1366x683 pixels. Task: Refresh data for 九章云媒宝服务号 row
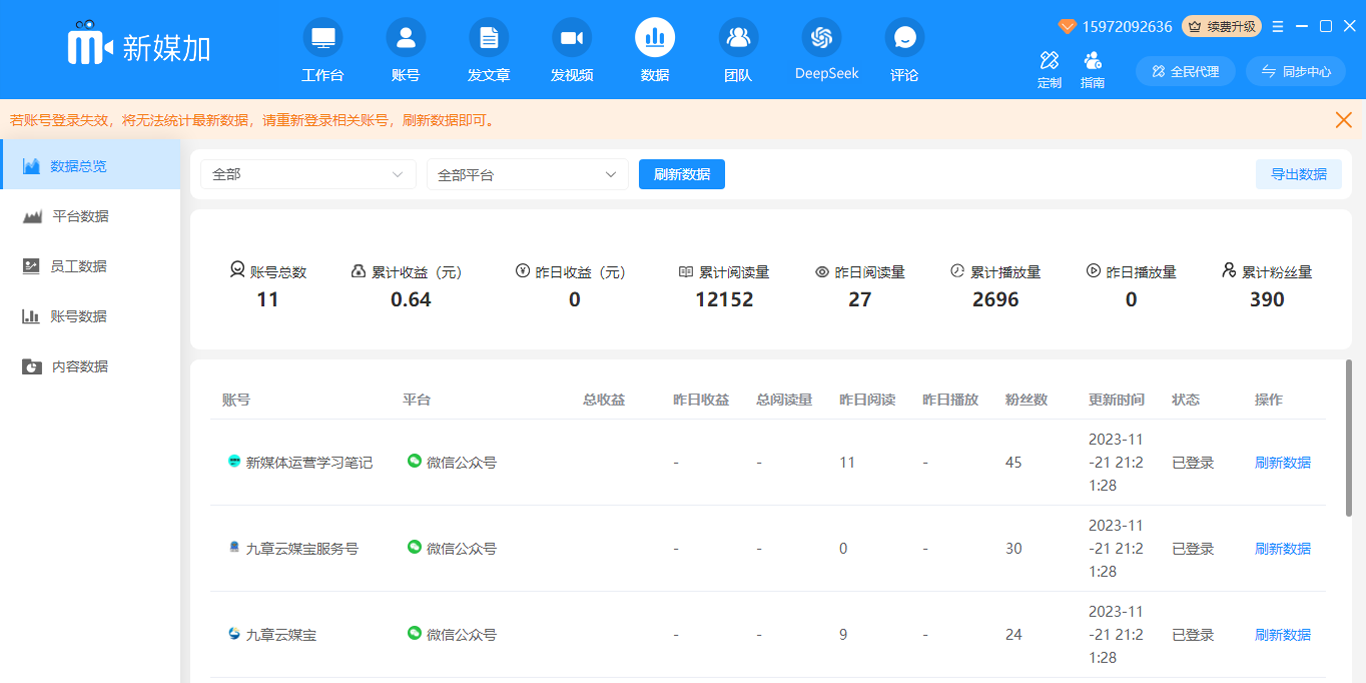(x=1282, y=549)
